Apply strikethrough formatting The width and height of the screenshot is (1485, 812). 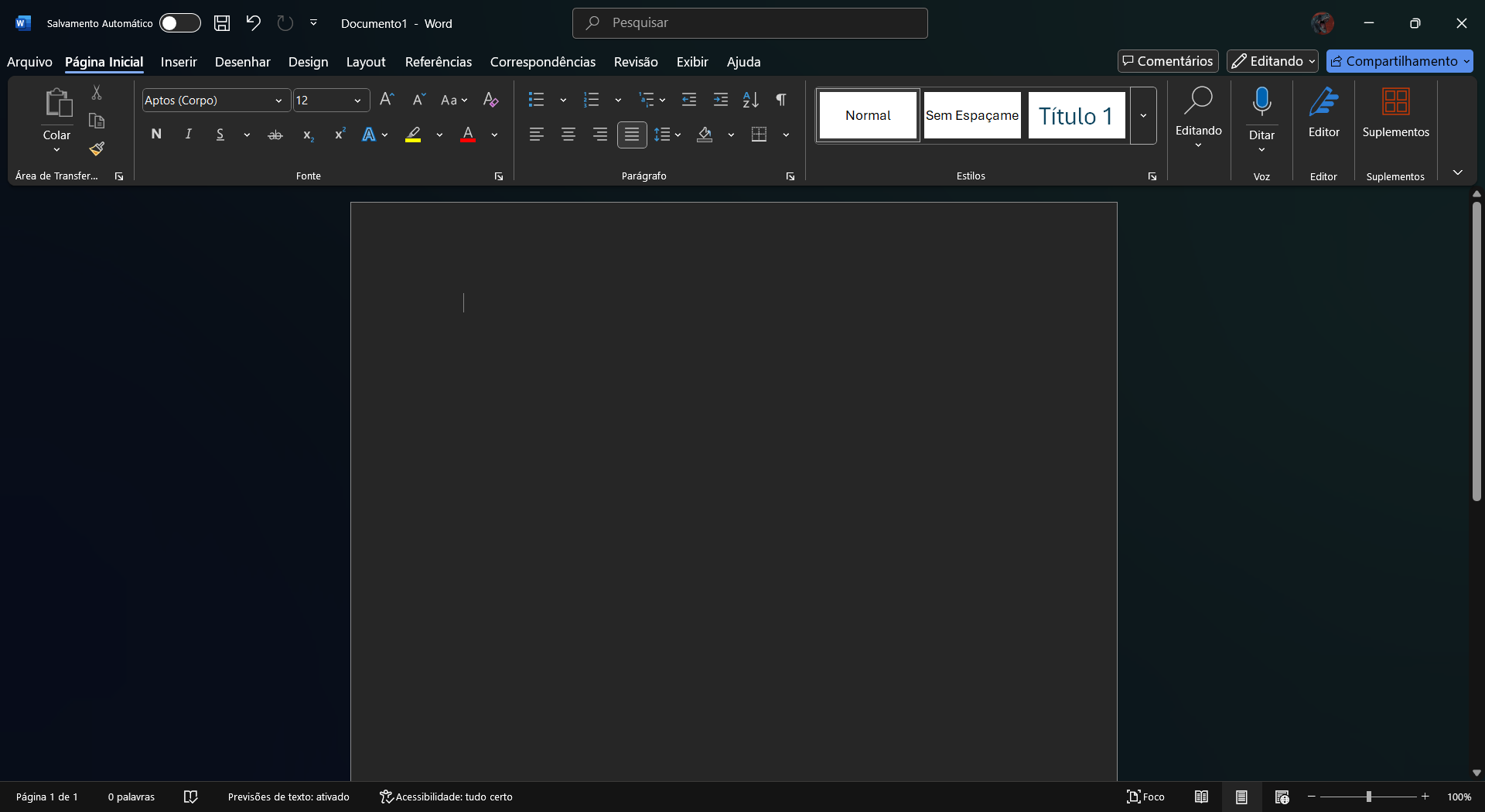click(x=275, y=135)
